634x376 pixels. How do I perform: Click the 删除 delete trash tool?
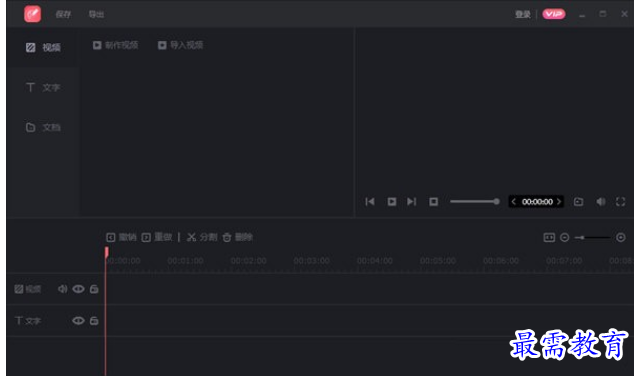pyautogui.click(x=237, y=237)
